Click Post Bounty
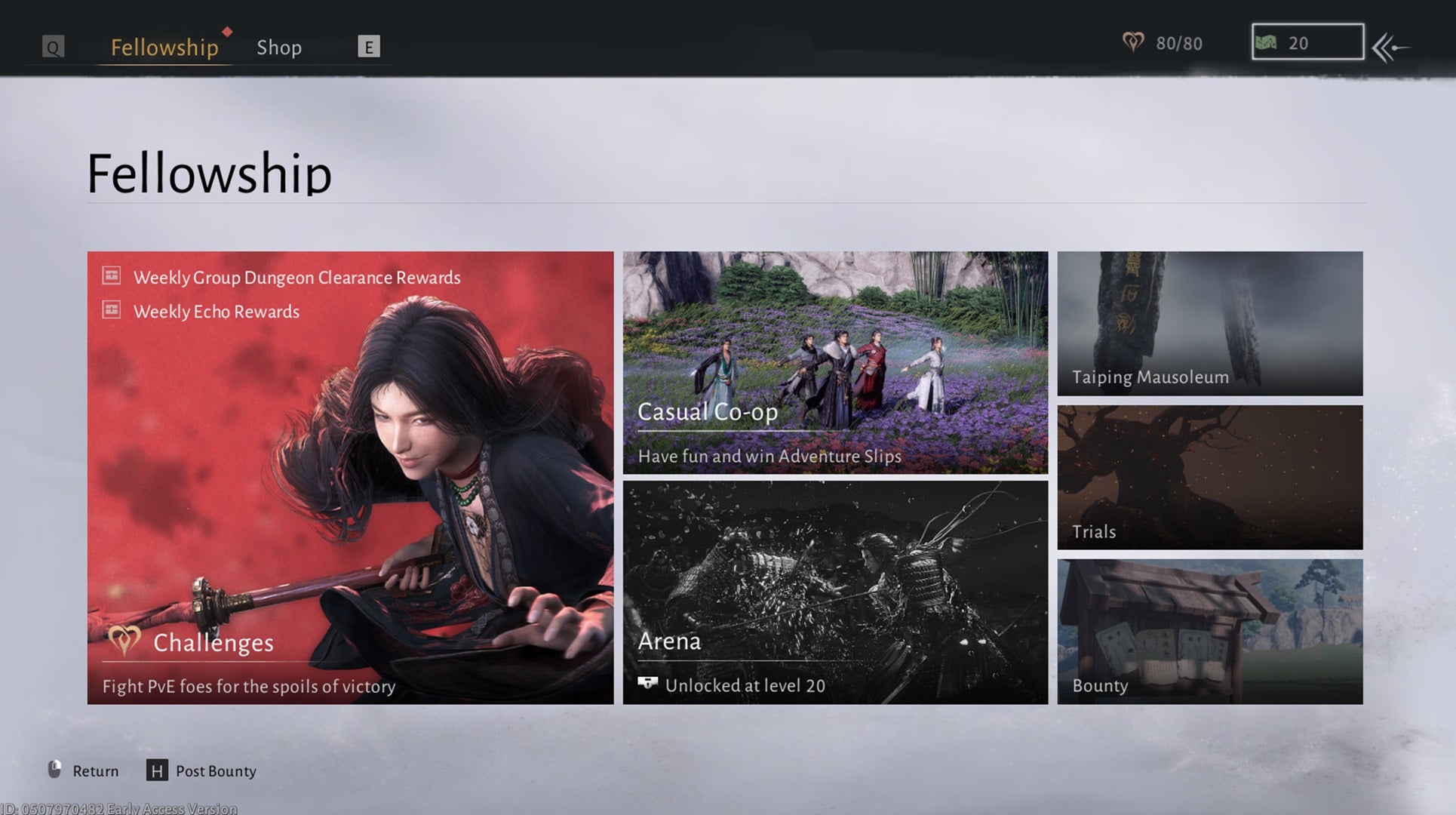Image resolution: width=1456 pixels, height=815 pixels. click(x=215, y=771)
